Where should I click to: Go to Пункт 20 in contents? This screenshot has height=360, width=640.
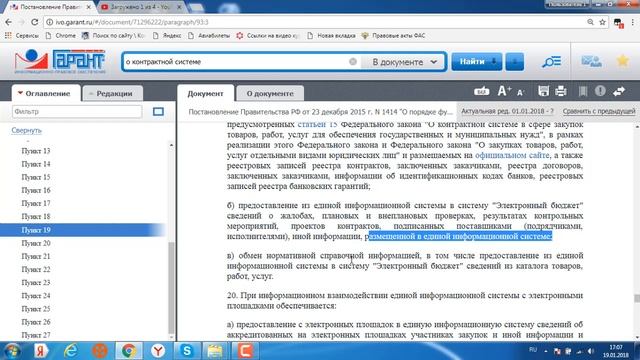[x=36, y=243]
